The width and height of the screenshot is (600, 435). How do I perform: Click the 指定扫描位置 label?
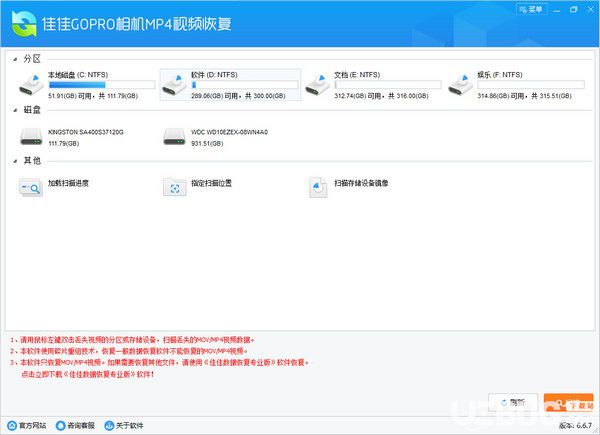211,183
